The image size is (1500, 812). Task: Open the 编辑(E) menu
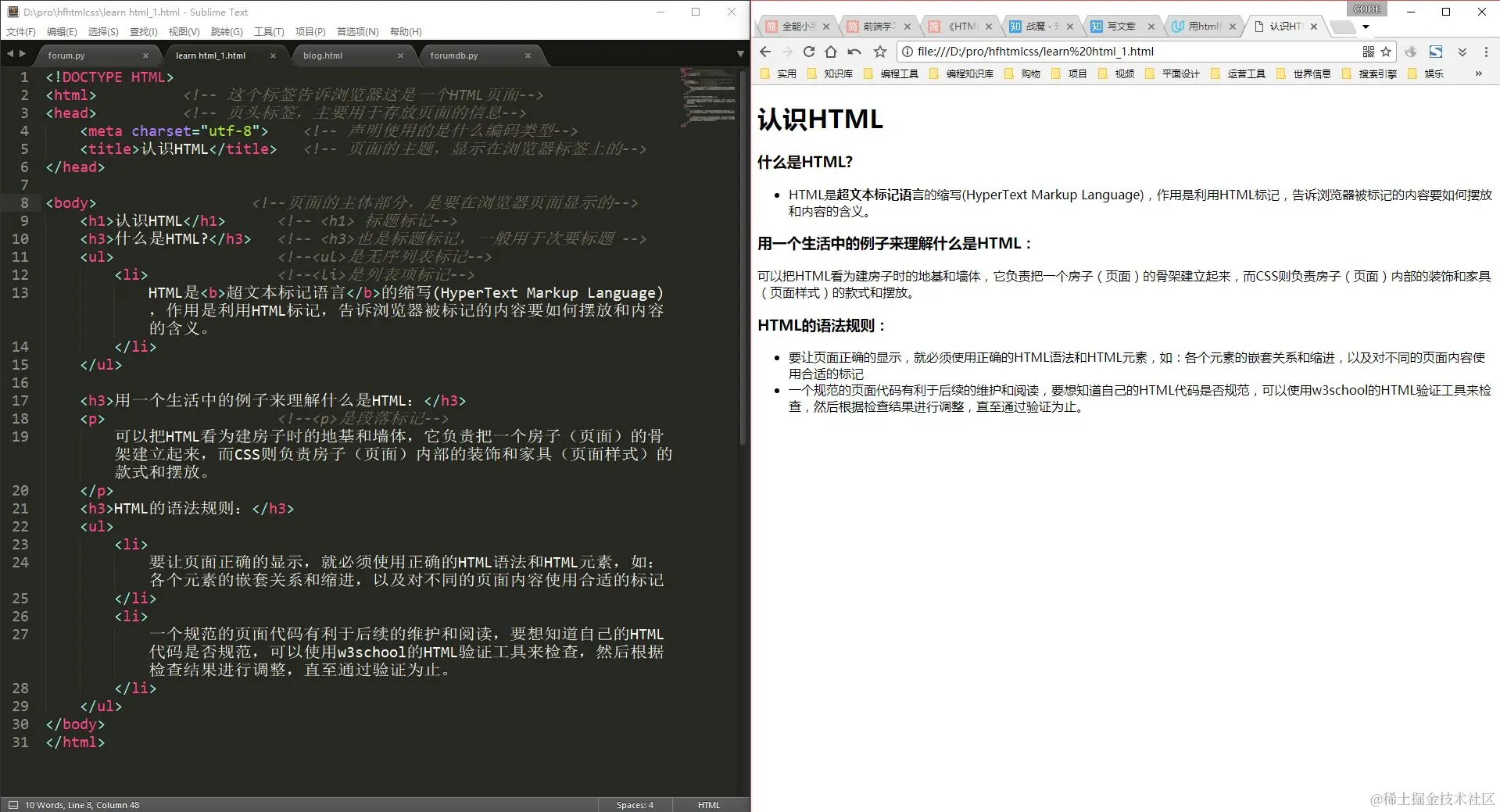62,32
